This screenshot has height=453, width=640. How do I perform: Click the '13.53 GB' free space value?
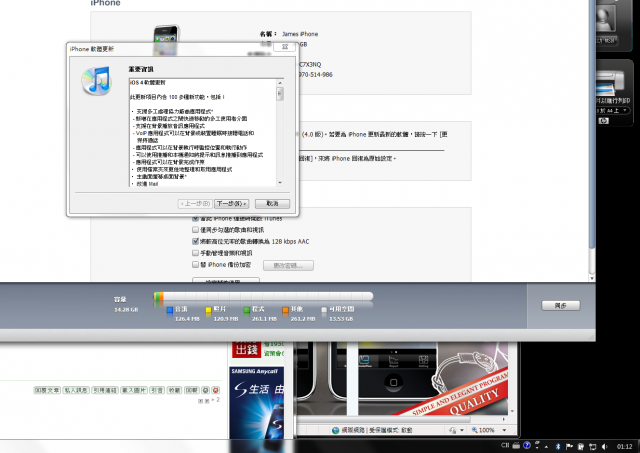point(341,319)
